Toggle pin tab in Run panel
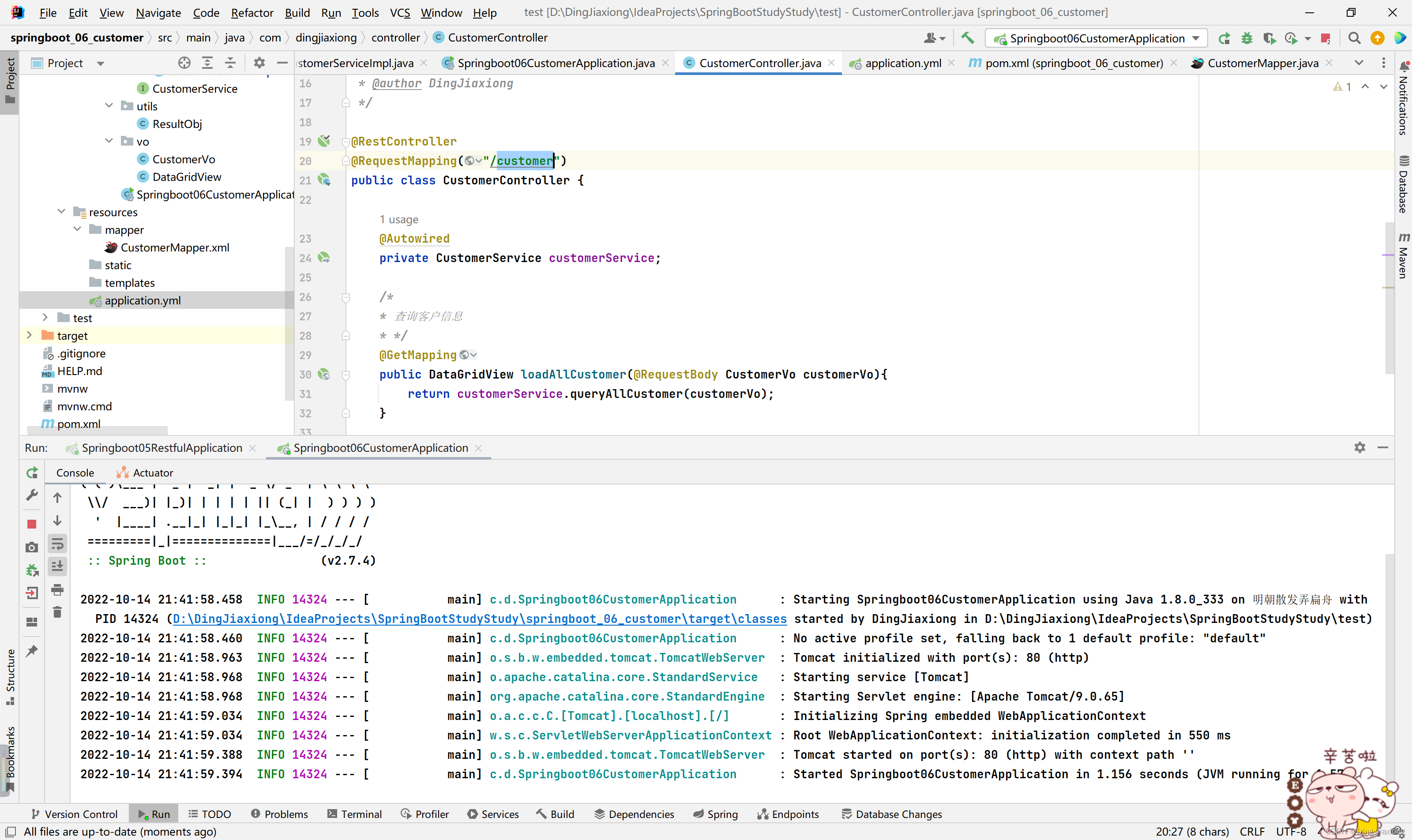Image resolution: width=1412 pixels, height=840 pixels. pyautogui.click(x=32, y=651)
